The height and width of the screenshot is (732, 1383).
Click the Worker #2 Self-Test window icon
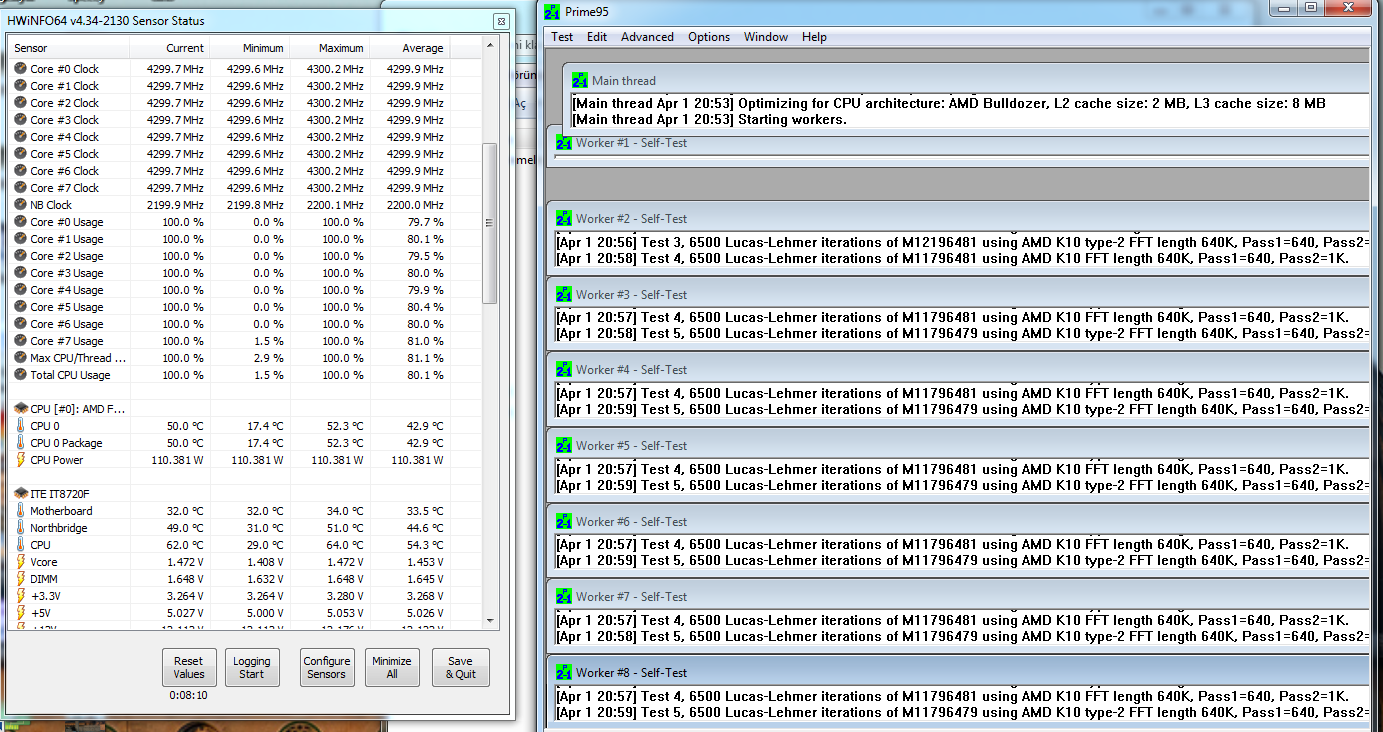(x=564, y=218)
